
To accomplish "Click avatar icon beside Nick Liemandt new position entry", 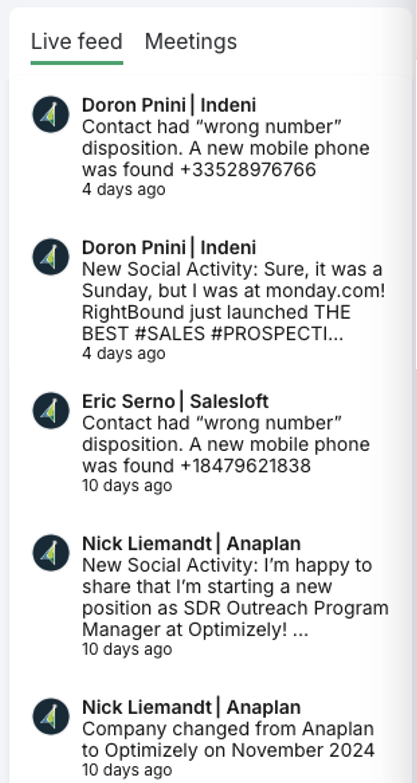I will click(51, 553).
